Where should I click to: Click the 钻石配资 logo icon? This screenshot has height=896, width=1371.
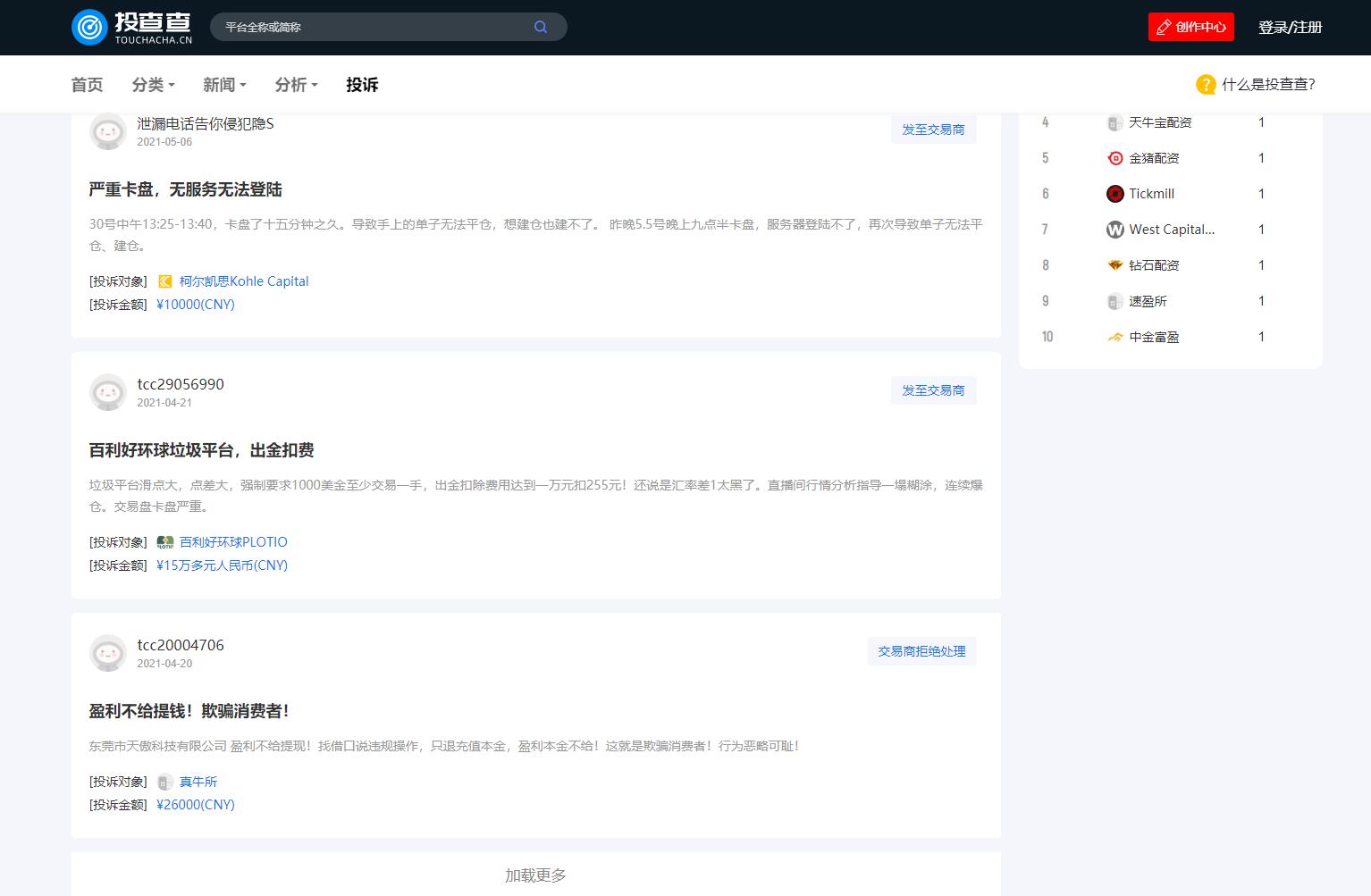(1114, 265)
